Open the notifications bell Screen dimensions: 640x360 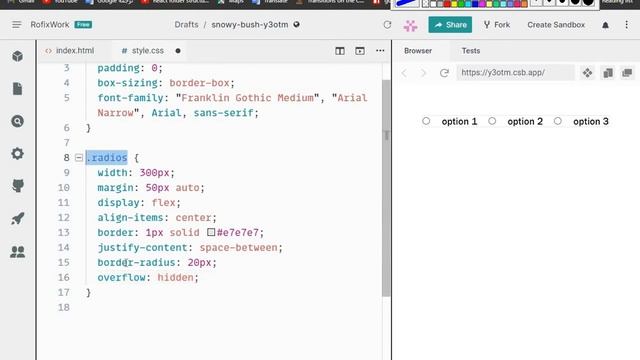click(605, 25)
